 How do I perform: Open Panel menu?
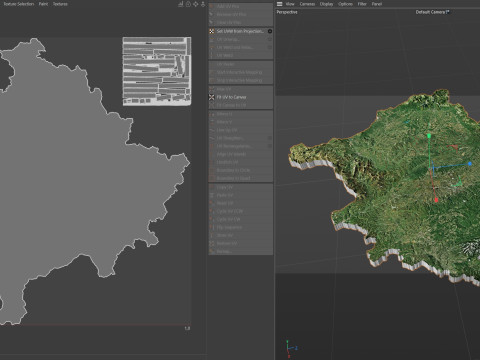377,4
